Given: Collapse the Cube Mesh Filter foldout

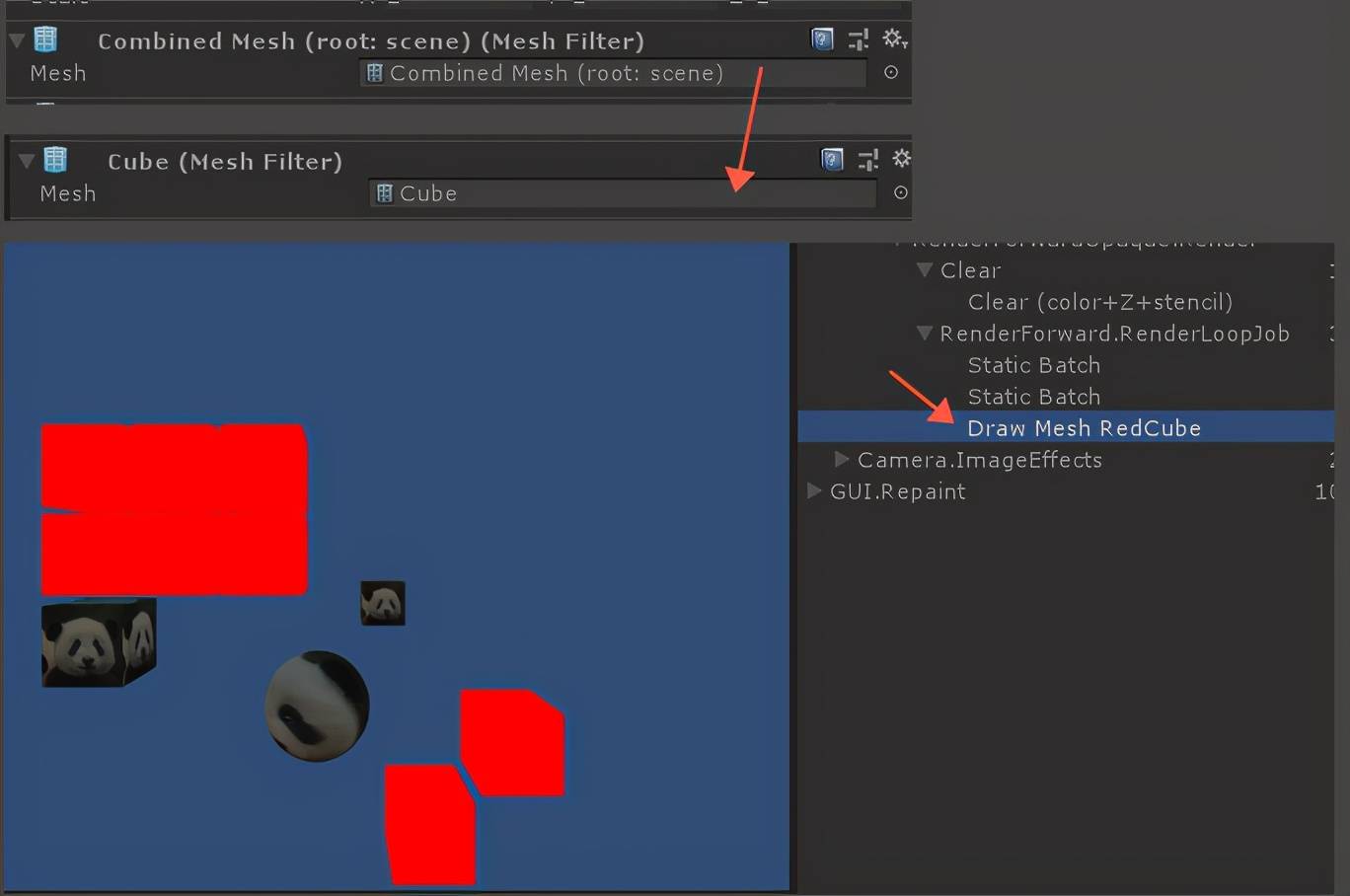Looking at the screenshot, I should pos(27,161).
